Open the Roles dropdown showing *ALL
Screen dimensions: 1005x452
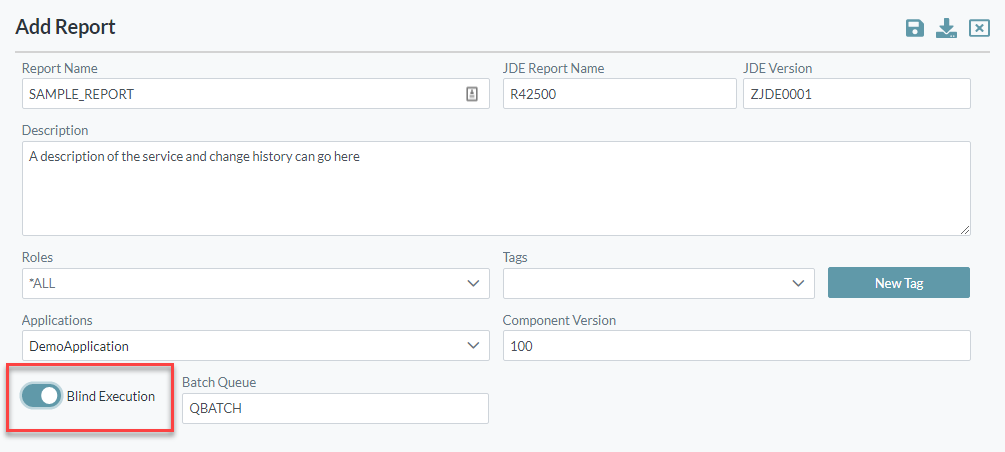pyautogui.click(x=255, y=283)
